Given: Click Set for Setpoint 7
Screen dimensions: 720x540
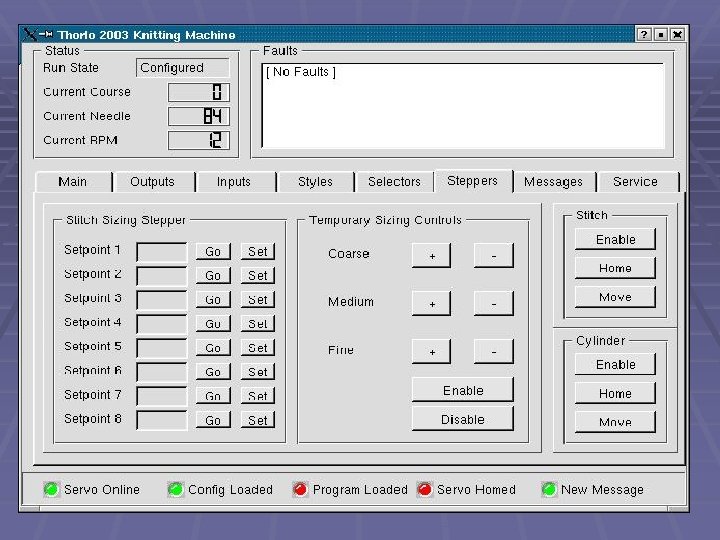Looking at the screenshot, I should point(258,396).
